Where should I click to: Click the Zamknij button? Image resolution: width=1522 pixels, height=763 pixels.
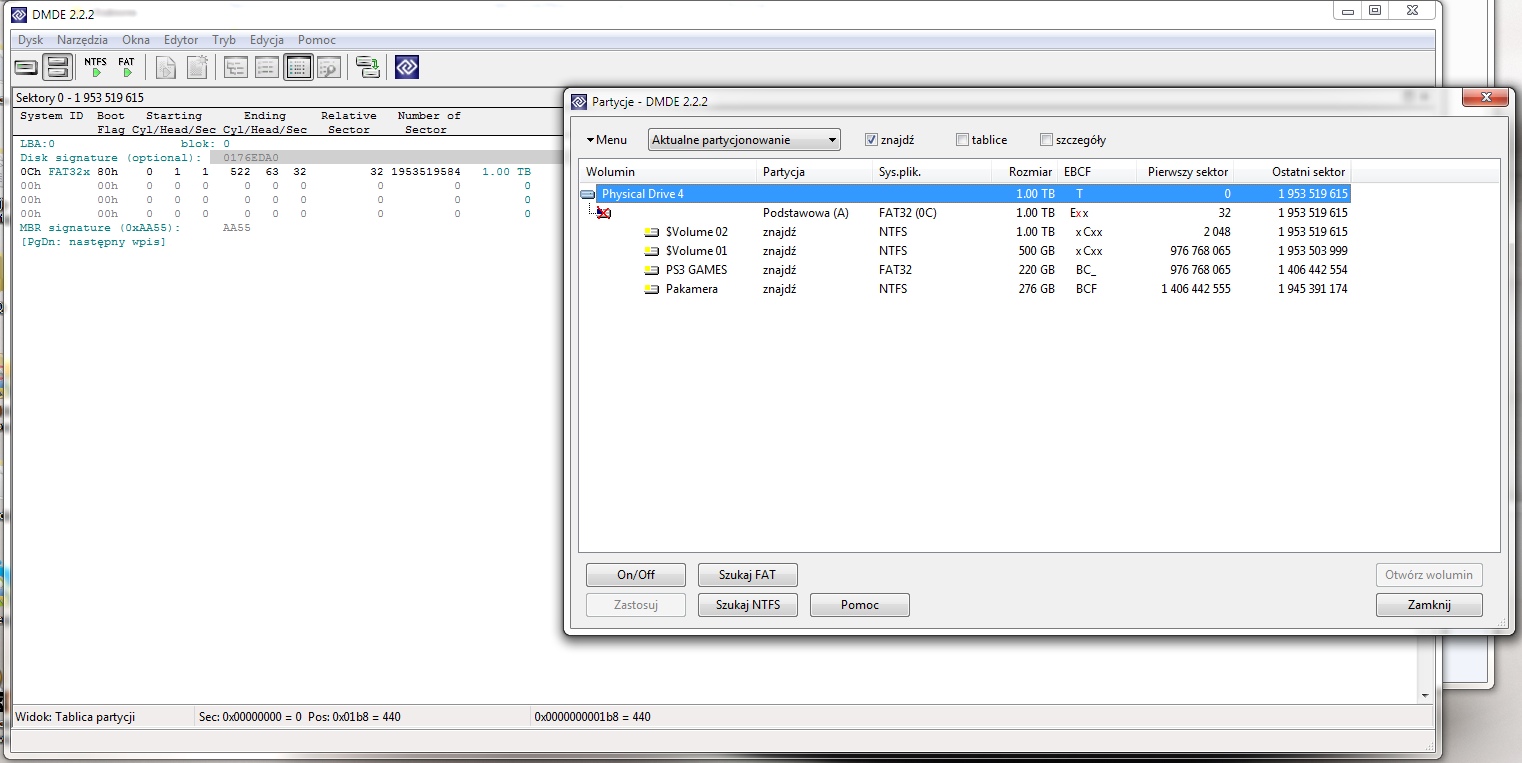(1429, 605)
